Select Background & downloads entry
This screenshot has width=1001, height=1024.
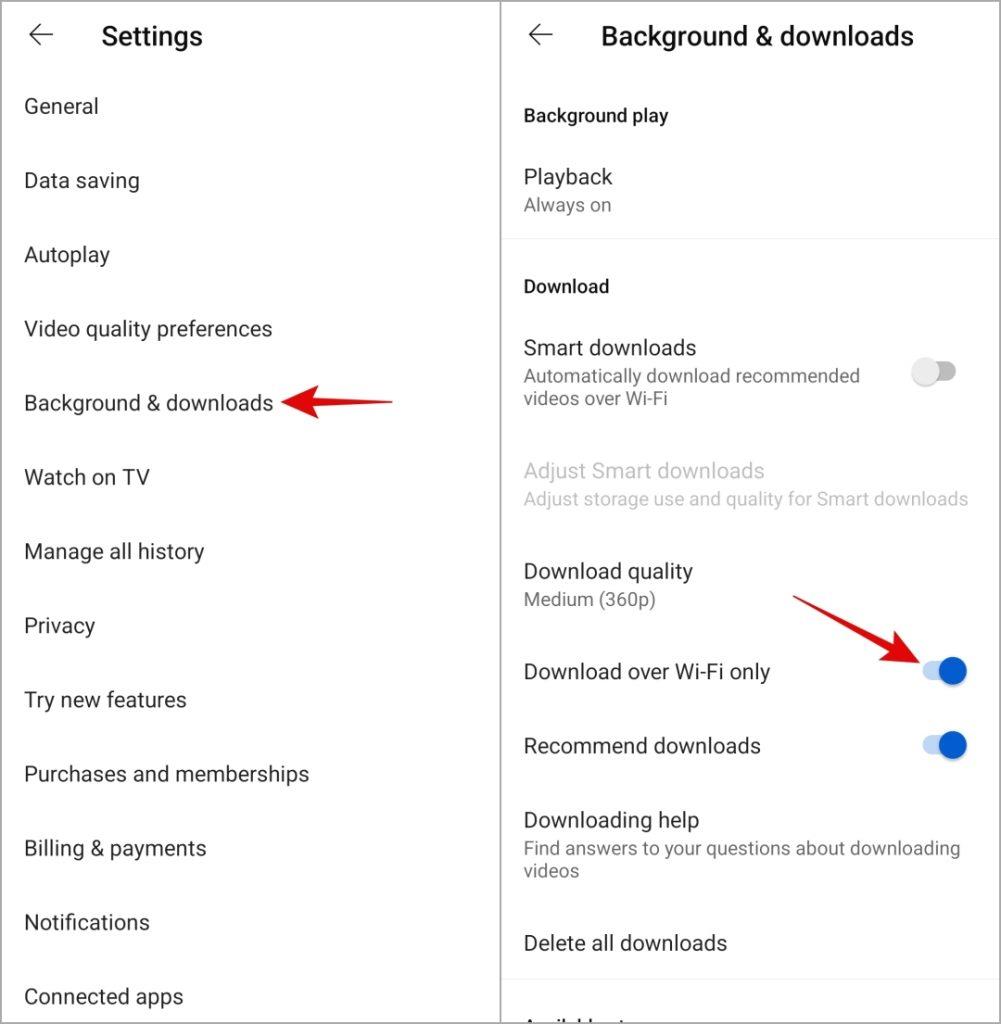(250, 403)
